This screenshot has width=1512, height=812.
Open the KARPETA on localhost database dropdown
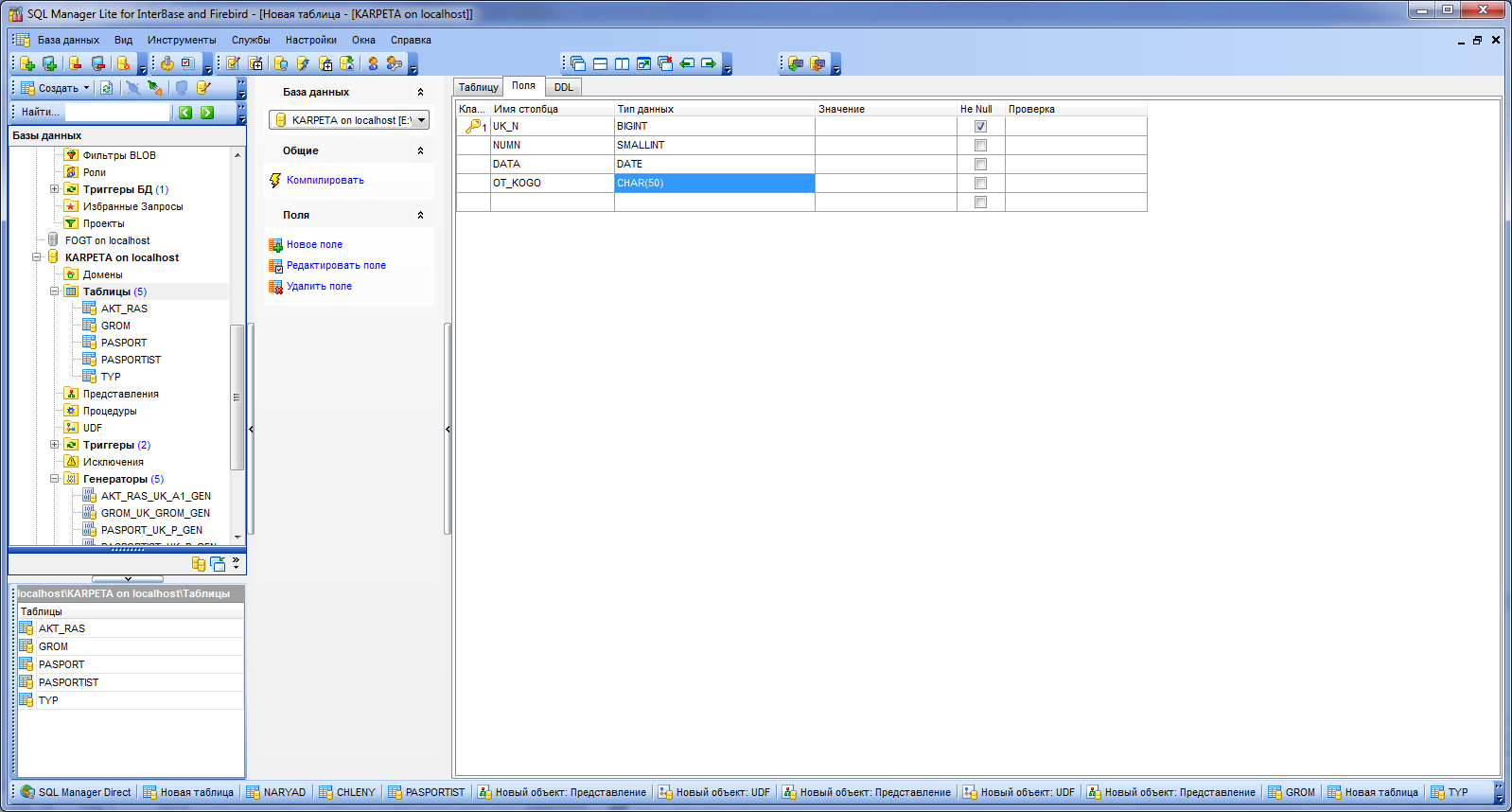[422, 120]
